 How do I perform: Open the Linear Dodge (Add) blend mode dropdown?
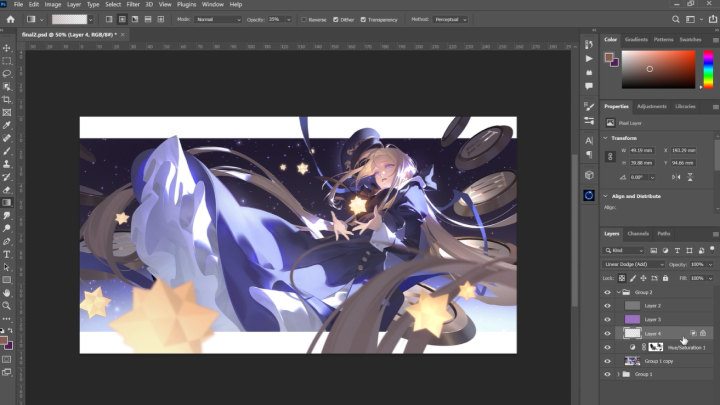coord(633,264)
